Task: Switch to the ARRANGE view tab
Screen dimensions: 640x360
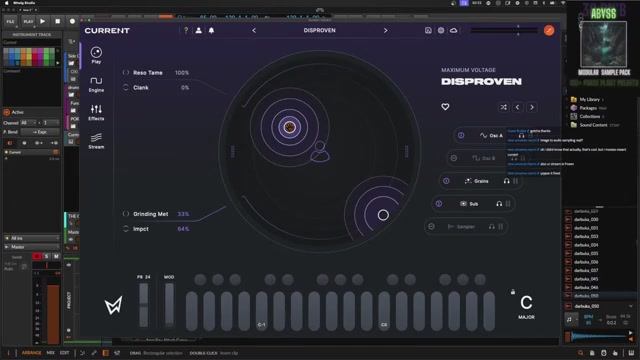Action: [31, 353]
